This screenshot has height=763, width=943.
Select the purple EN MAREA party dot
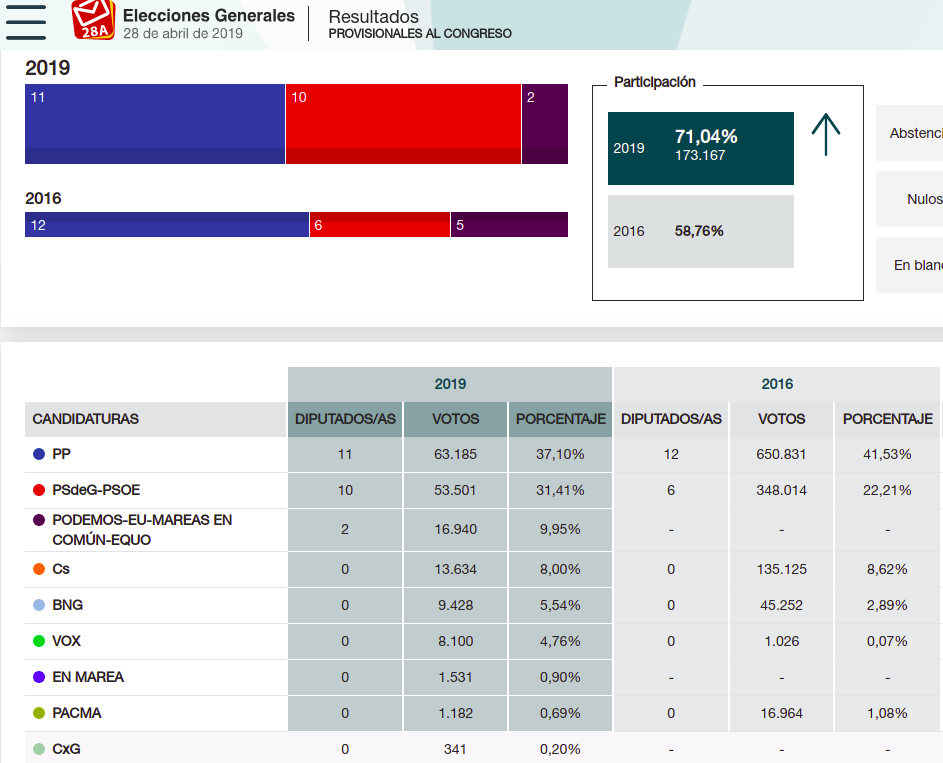pos(37,677)
